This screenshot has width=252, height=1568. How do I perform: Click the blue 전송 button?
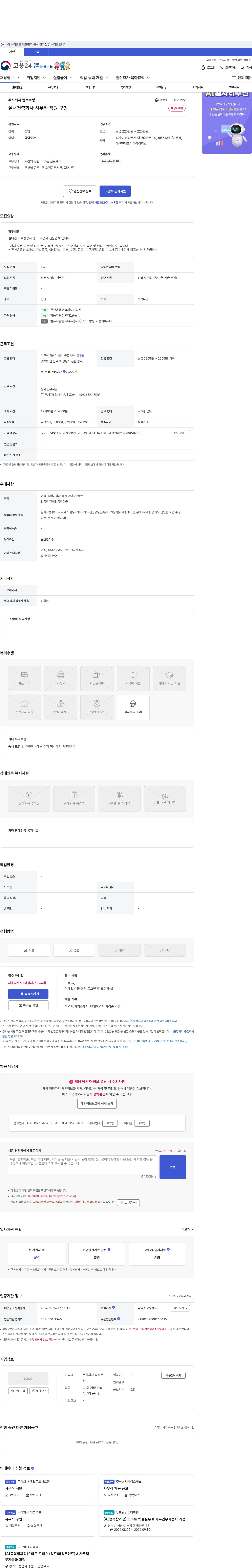pos(172,1167)
